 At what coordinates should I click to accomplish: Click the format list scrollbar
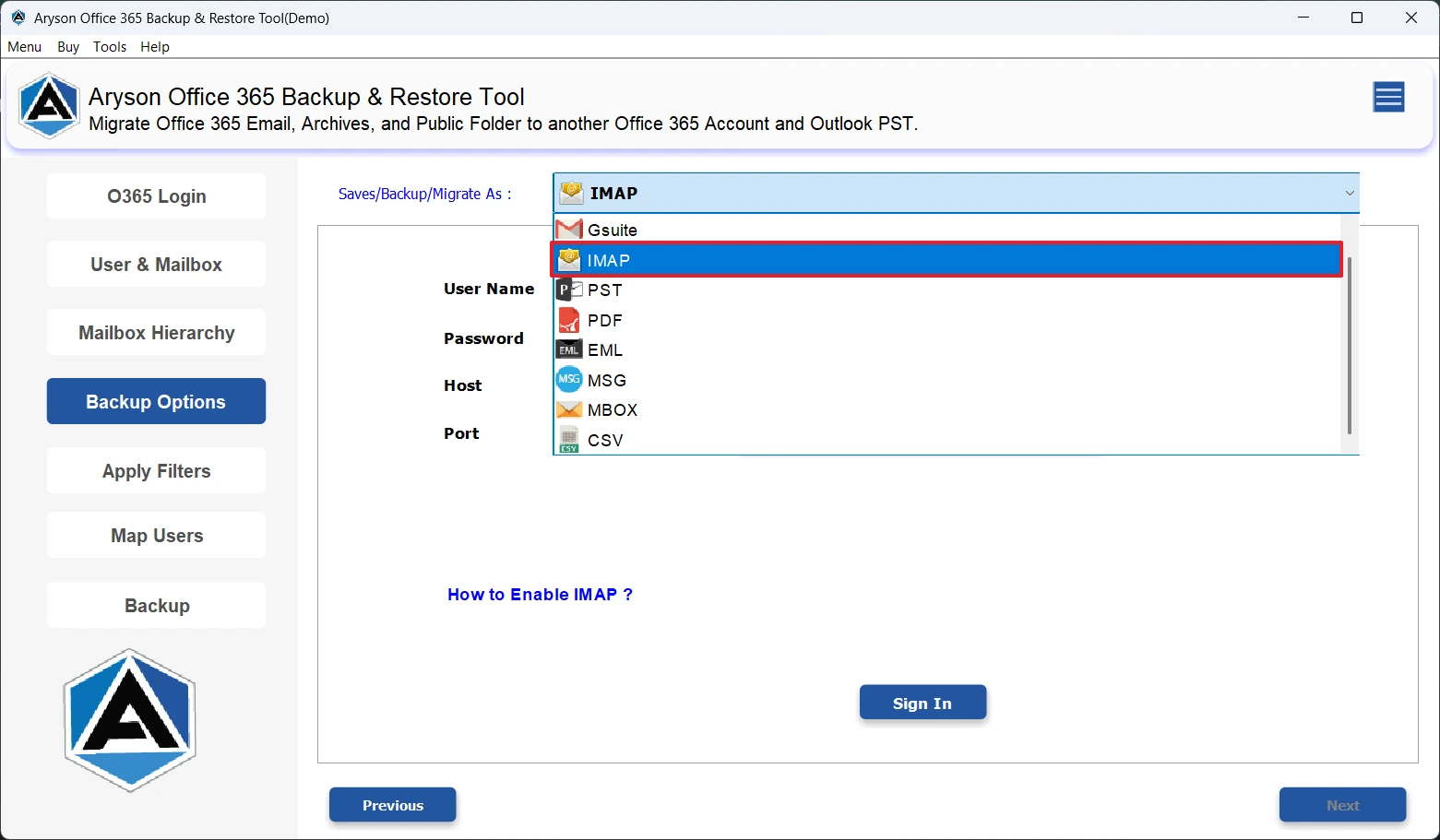click(x=1350, y=346)
